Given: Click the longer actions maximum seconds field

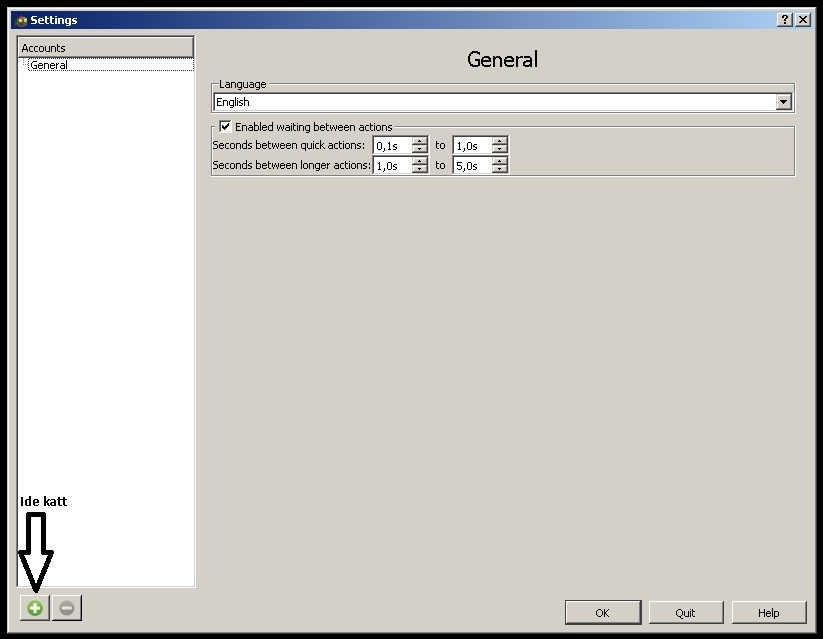Looking at the screenshot, I should click(471, 166).
